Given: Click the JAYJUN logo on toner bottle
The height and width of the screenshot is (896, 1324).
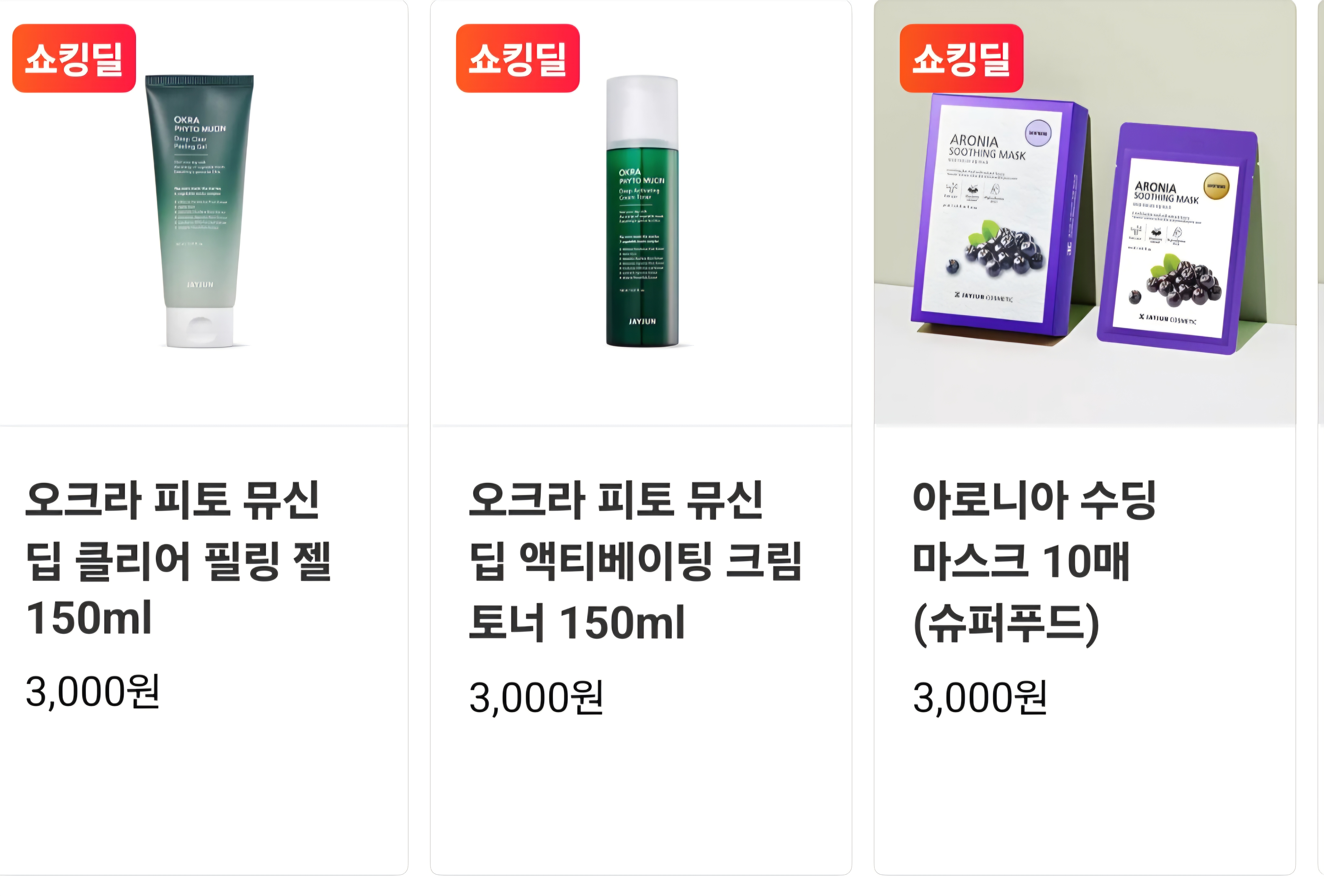Looking at the screenshot, I should tap(642, 322).
